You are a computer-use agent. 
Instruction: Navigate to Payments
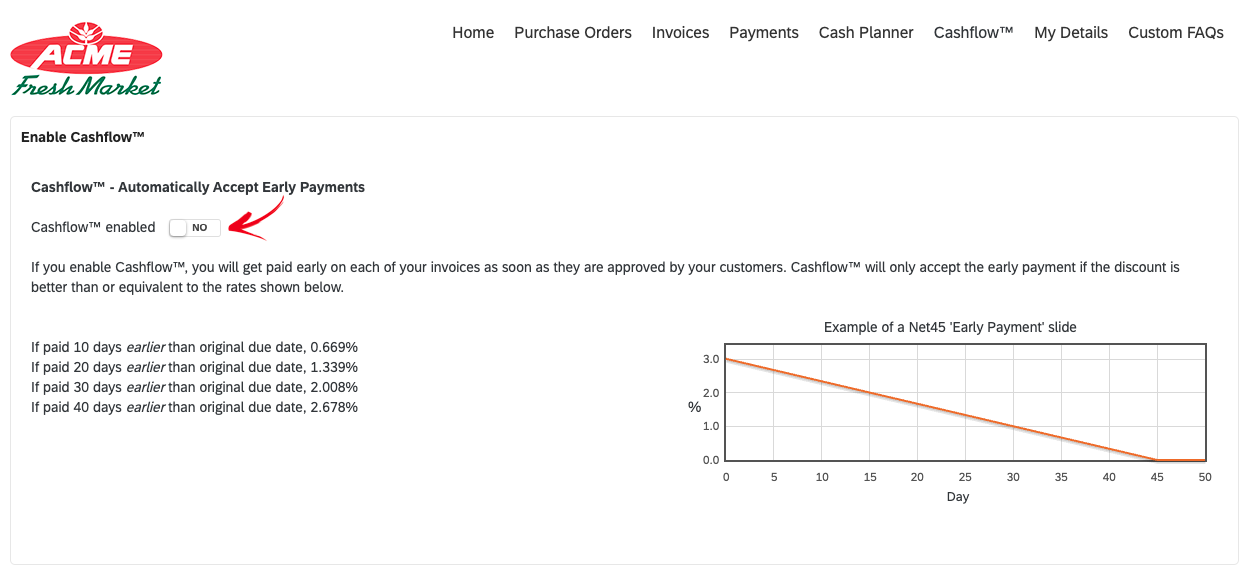click(x=764, y=32)
